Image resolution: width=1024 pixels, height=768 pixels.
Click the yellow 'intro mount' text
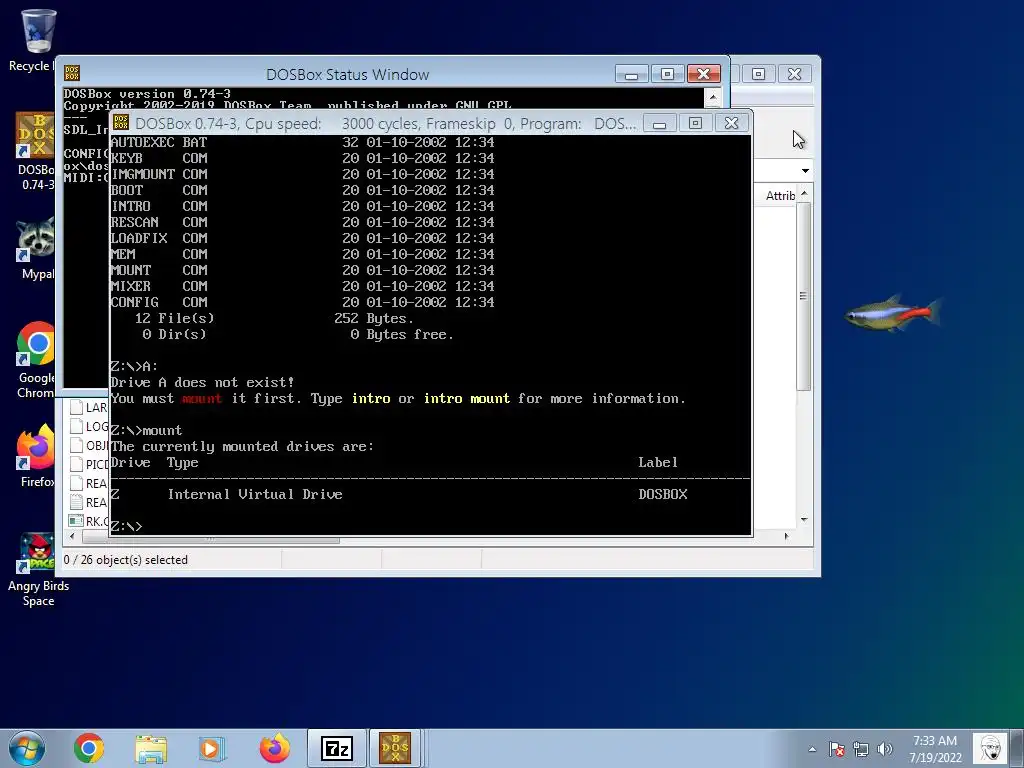(x=467, y=398)
